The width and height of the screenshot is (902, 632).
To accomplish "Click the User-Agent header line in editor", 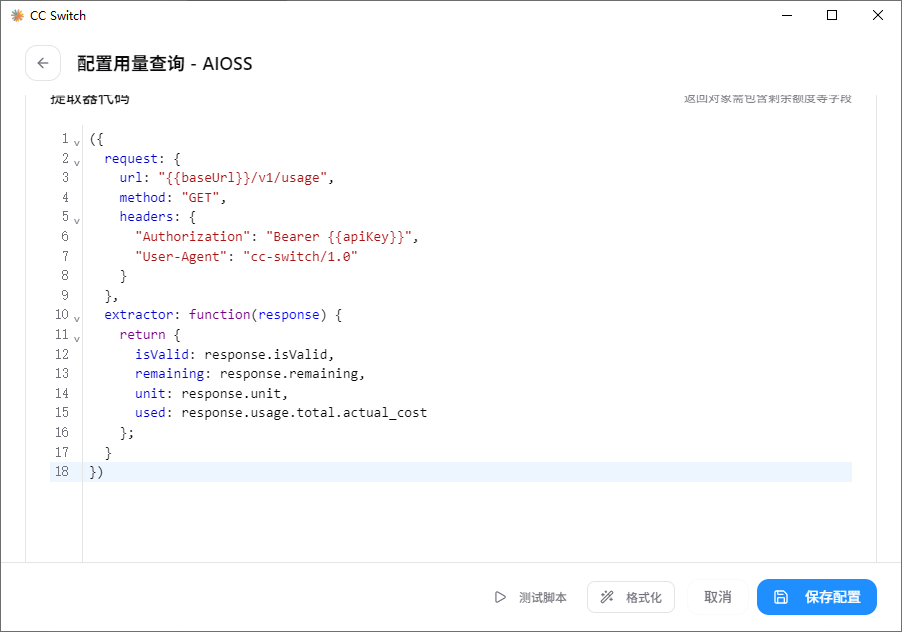I will point(246,256).
